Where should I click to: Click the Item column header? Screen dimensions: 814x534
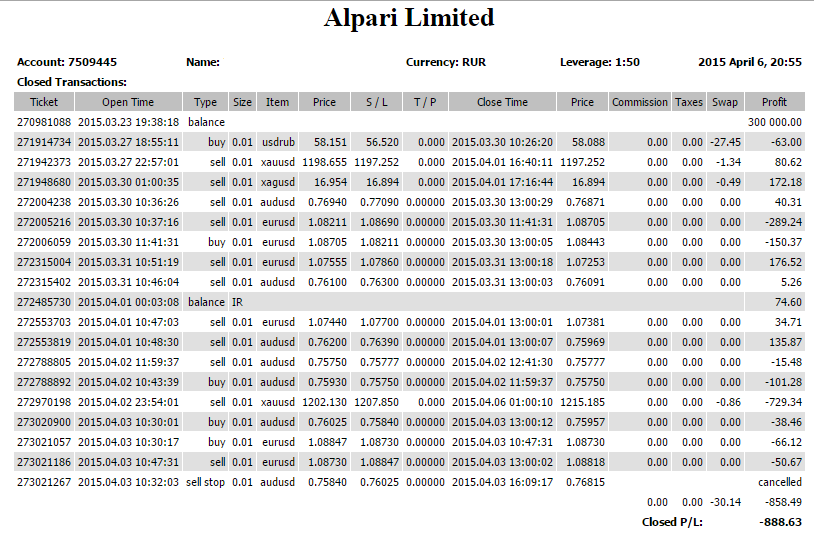pos(278,102)
